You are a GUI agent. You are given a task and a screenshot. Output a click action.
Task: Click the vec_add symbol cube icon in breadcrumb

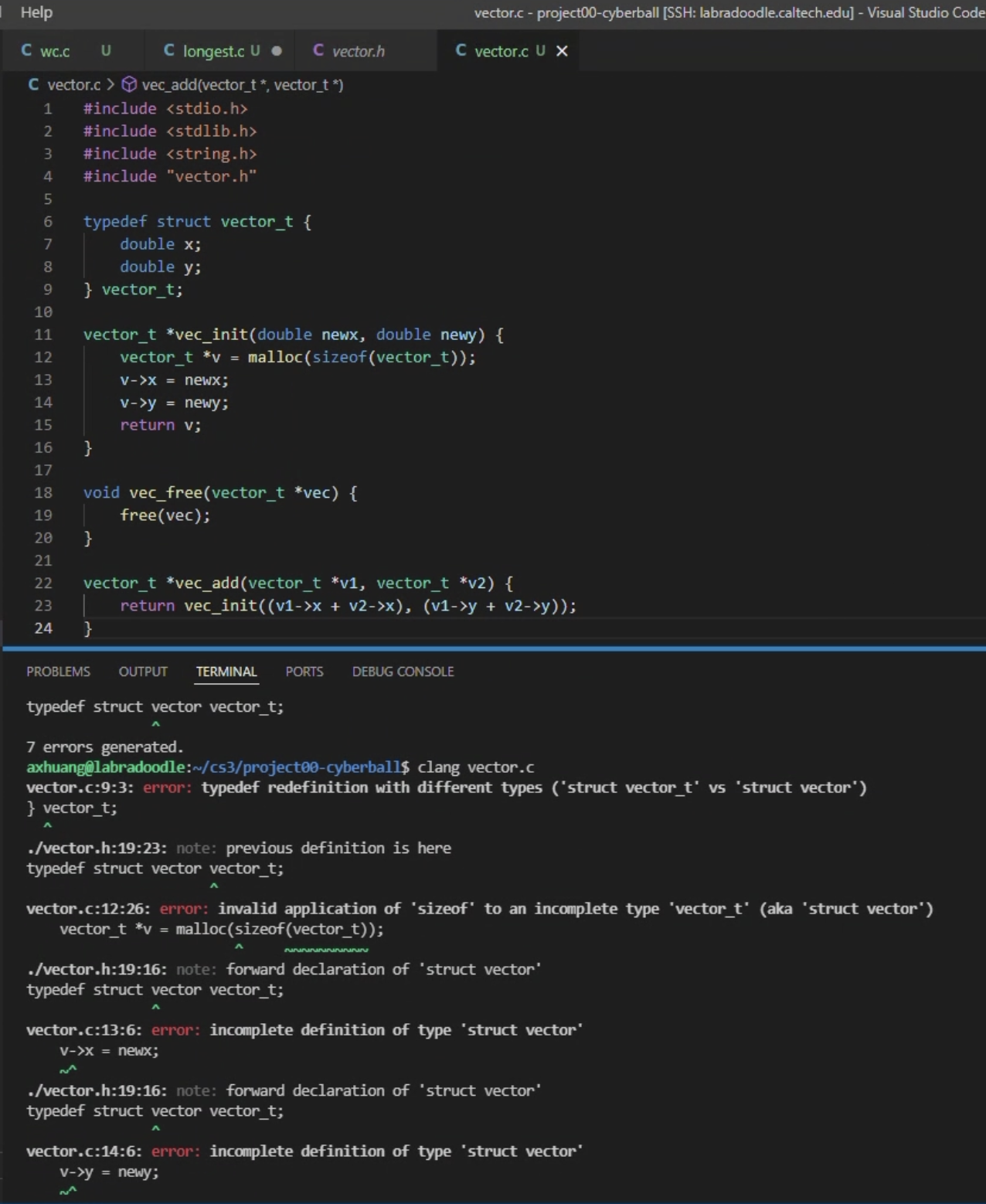(130, 85)
